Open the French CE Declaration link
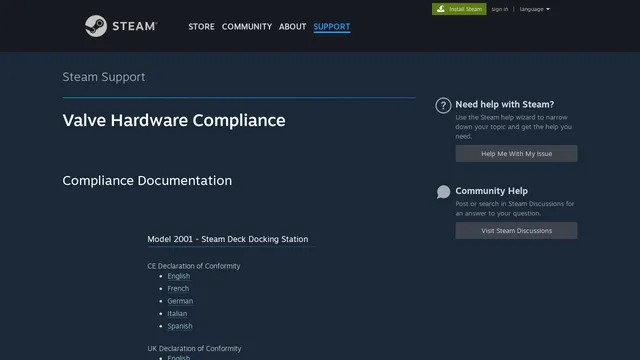The width and height of the screenshot is (640, 360). tap(178, 289)
